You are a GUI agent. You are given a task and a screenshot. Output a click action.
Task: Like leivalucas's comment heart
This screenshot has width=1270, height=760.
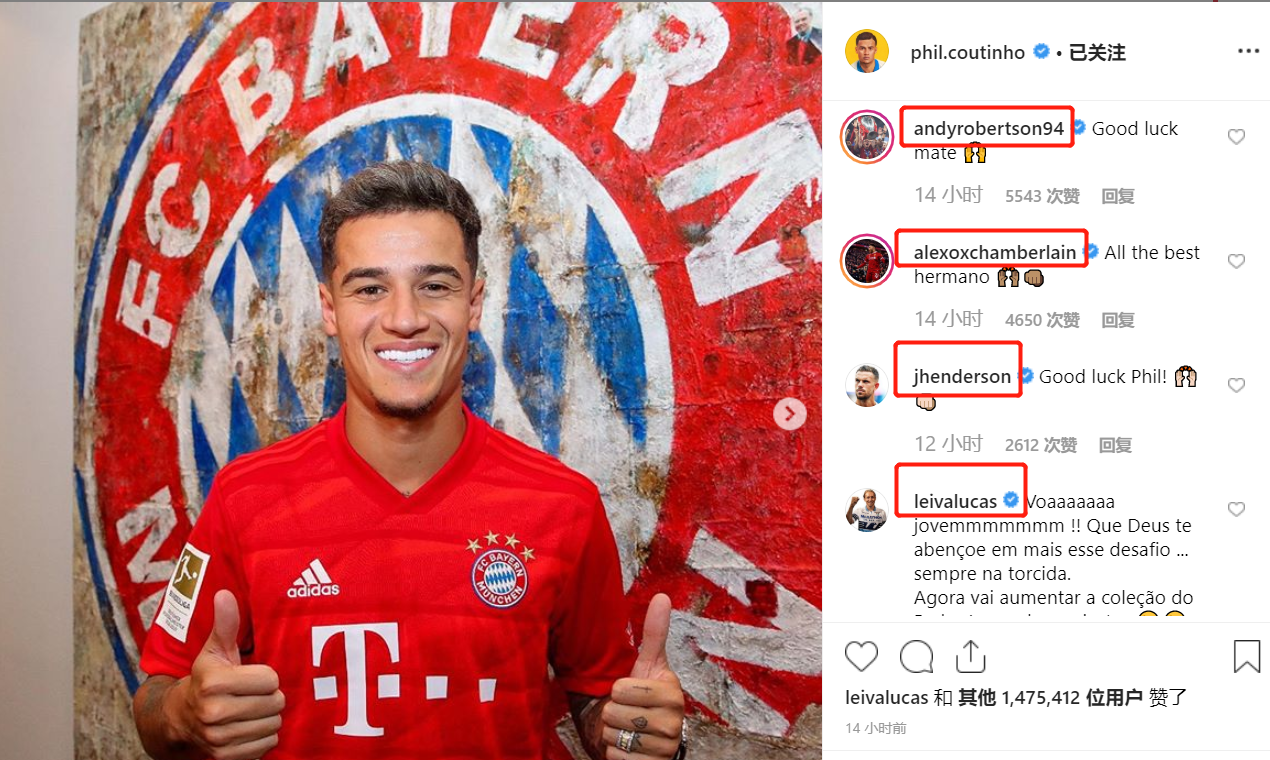pyautogui.click(x=1236, y=509)
